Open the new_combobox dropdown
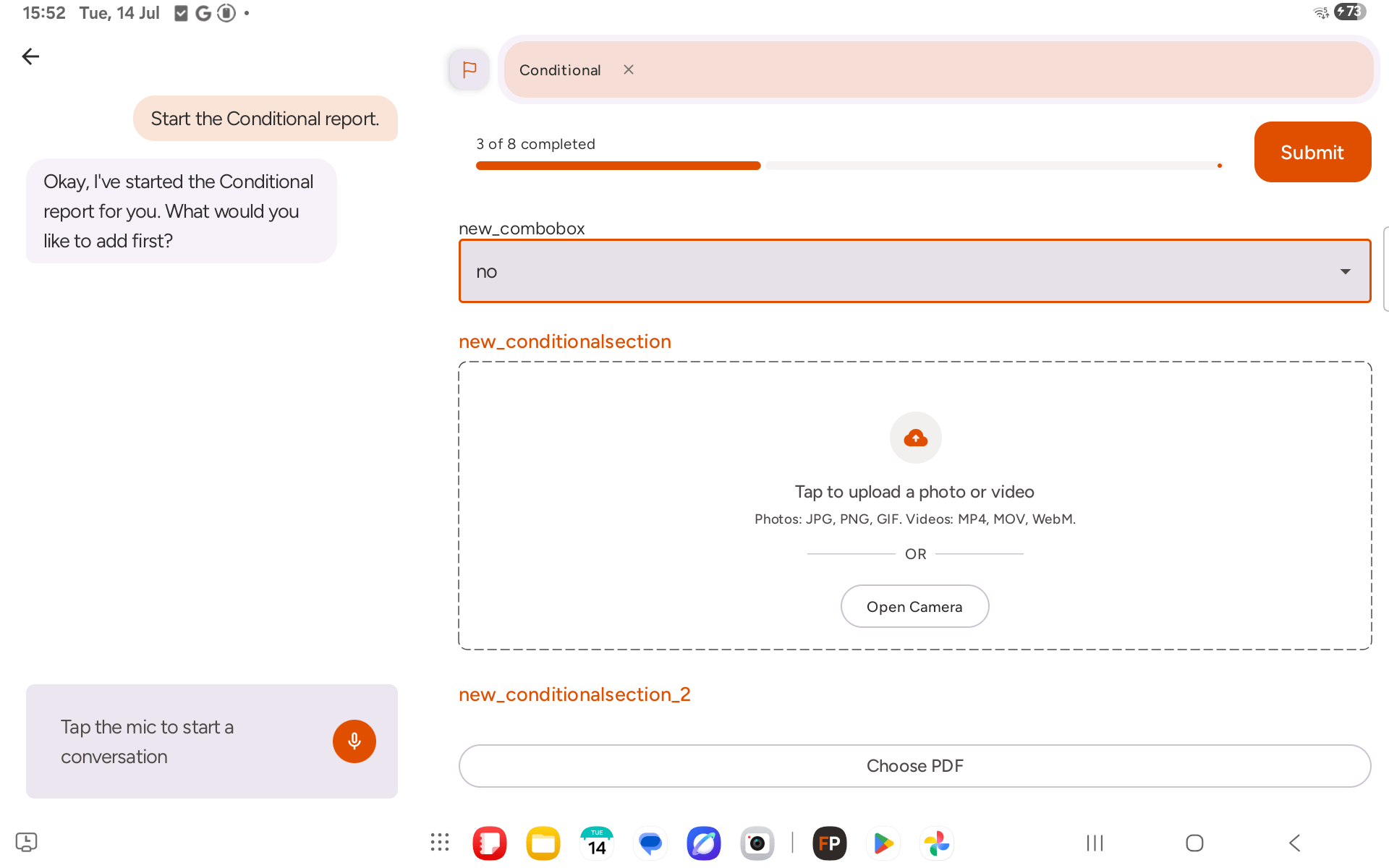 pos(914,271)
